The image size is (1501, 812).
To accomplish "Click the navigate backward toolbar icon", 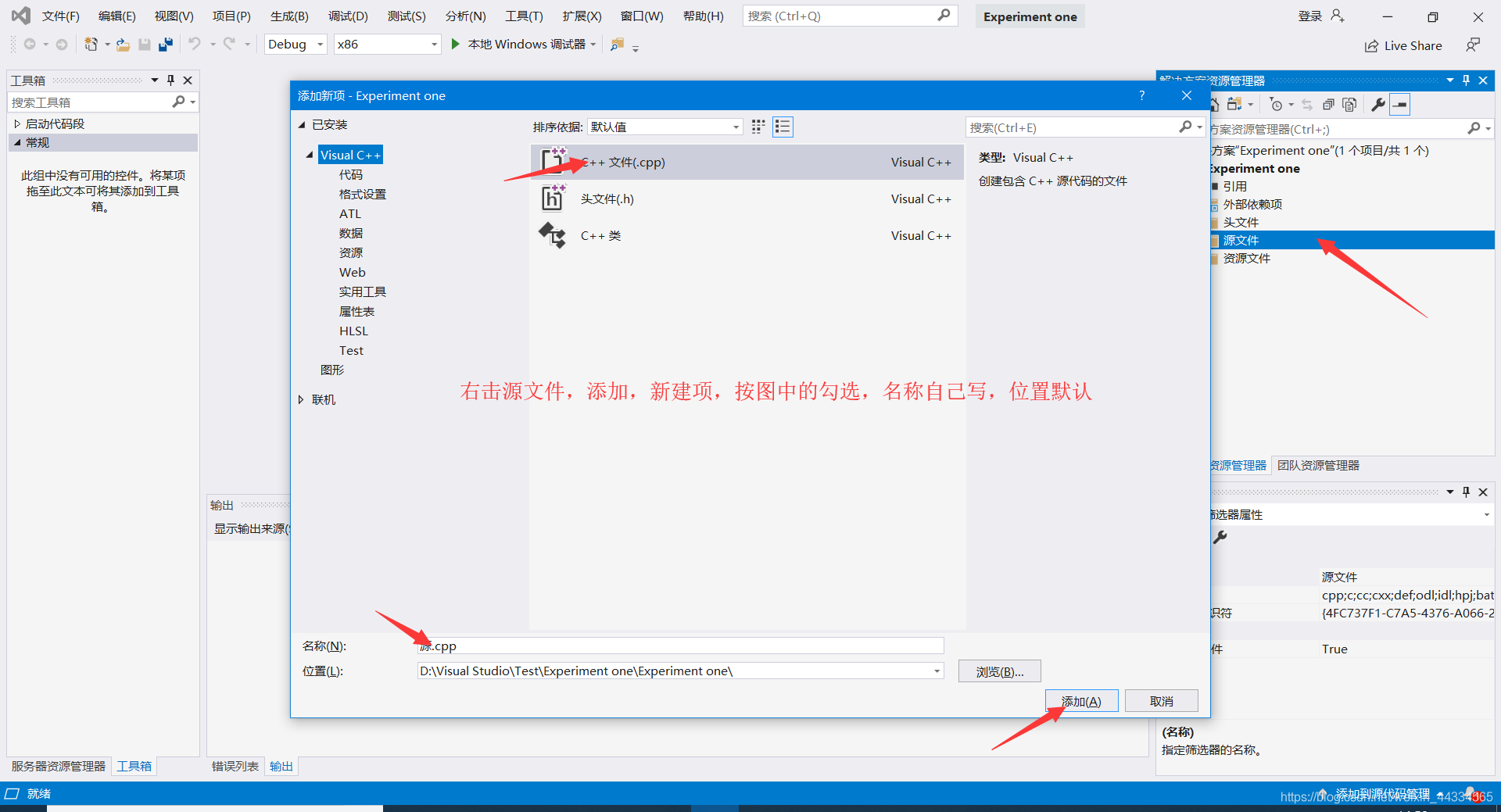I will 30,45.
